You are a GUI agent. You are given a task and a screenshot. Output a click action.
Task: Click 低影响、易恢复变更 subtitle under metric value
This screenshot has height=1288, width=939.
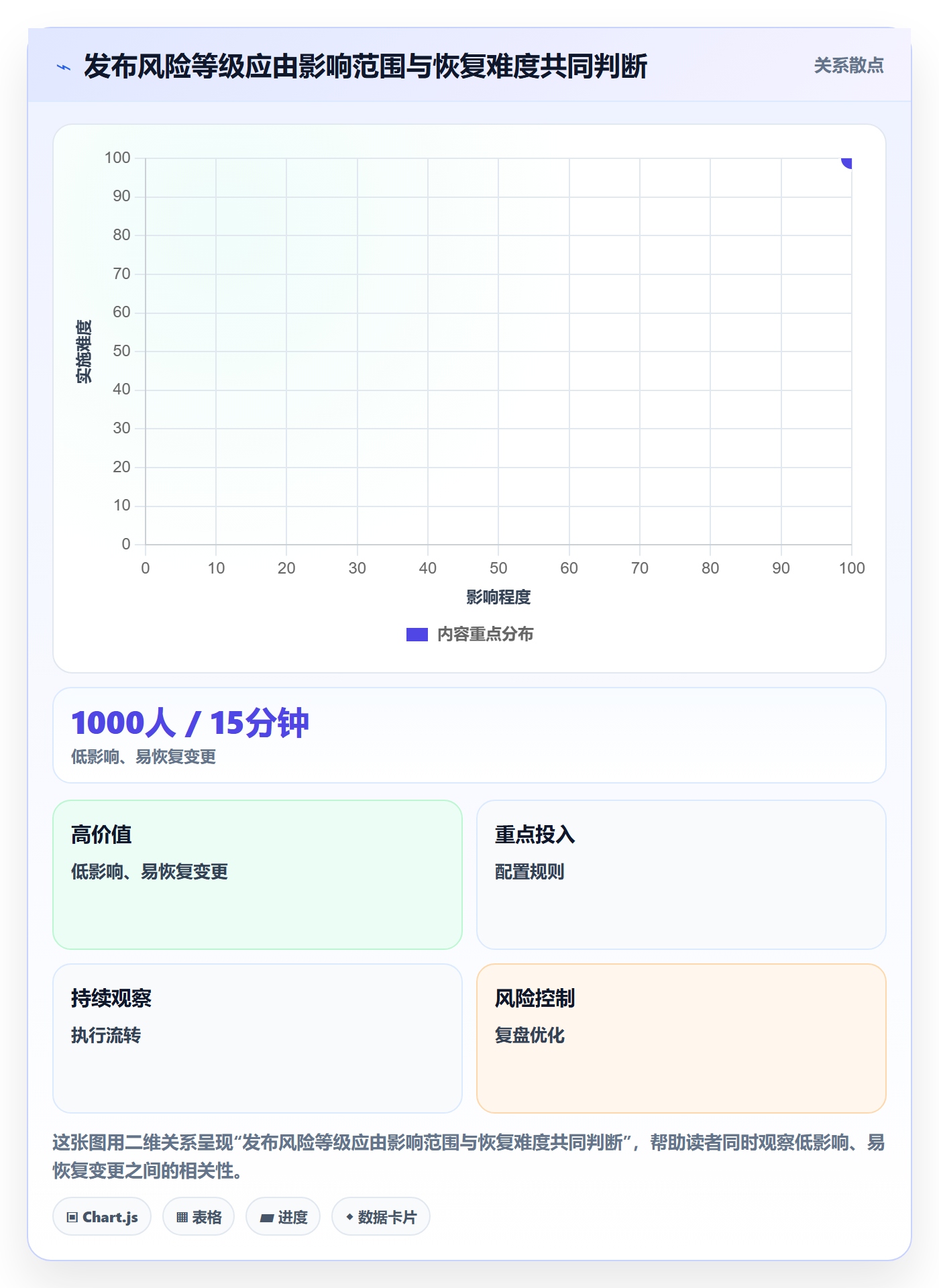tap(144, 757)
